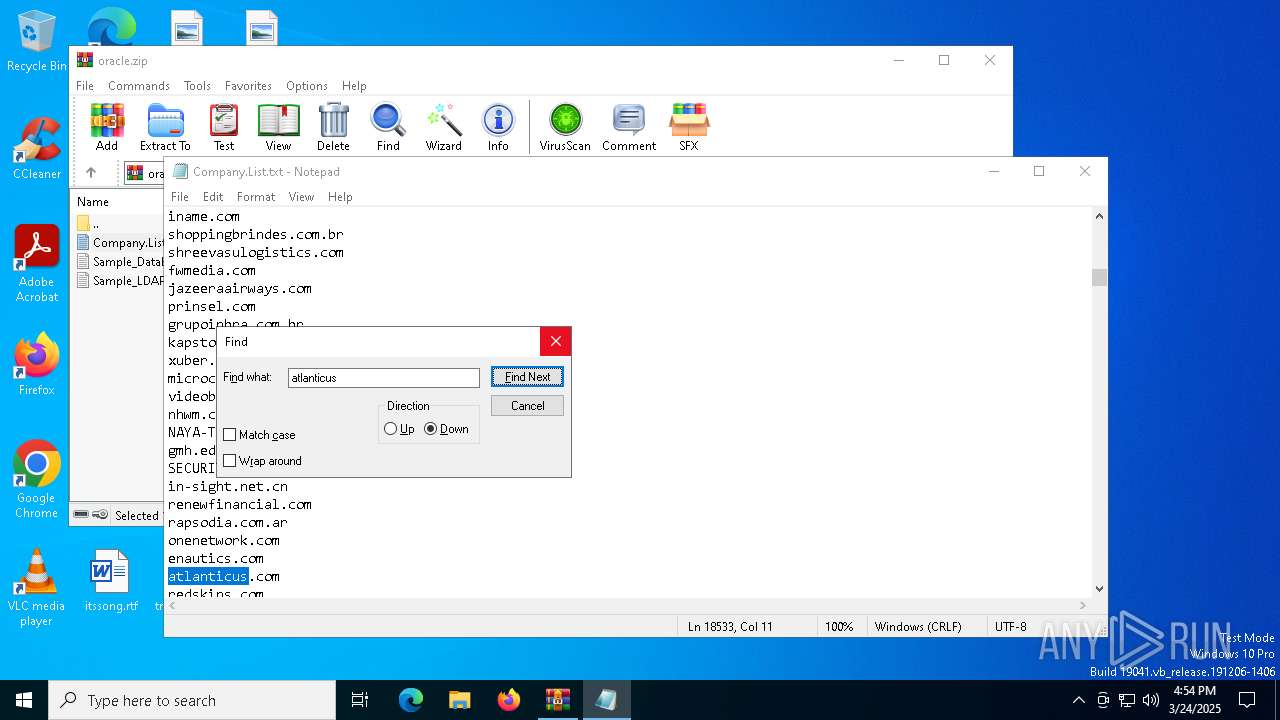Screen dimensions: 1280x720
Task: Click Find Next button
Action: point(527,377)
